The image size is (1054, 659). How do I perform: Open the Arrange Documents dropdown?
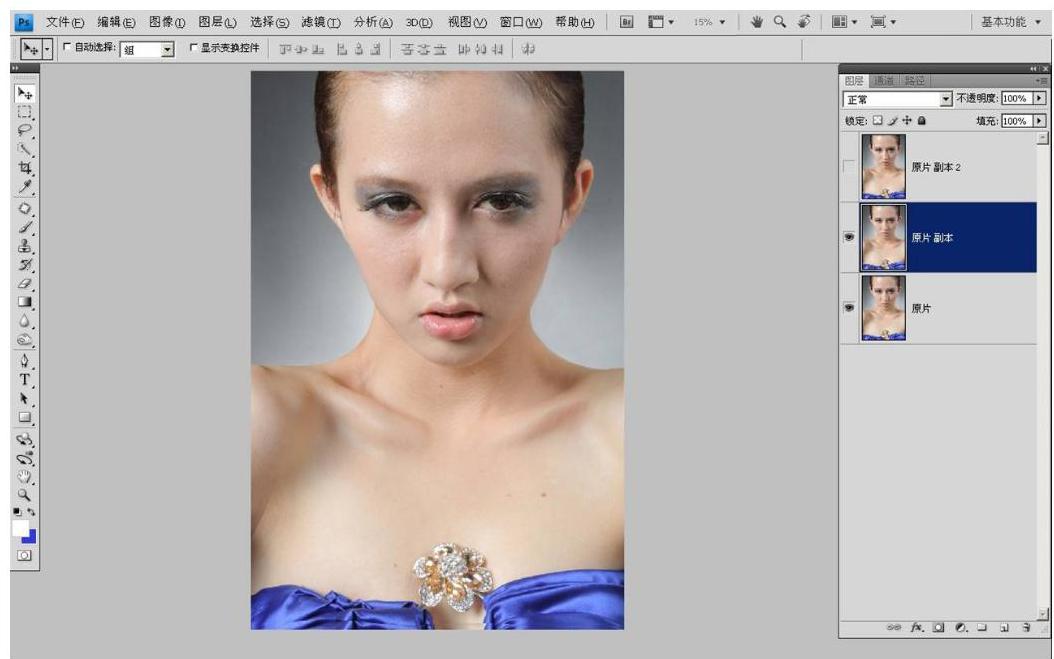844,22
